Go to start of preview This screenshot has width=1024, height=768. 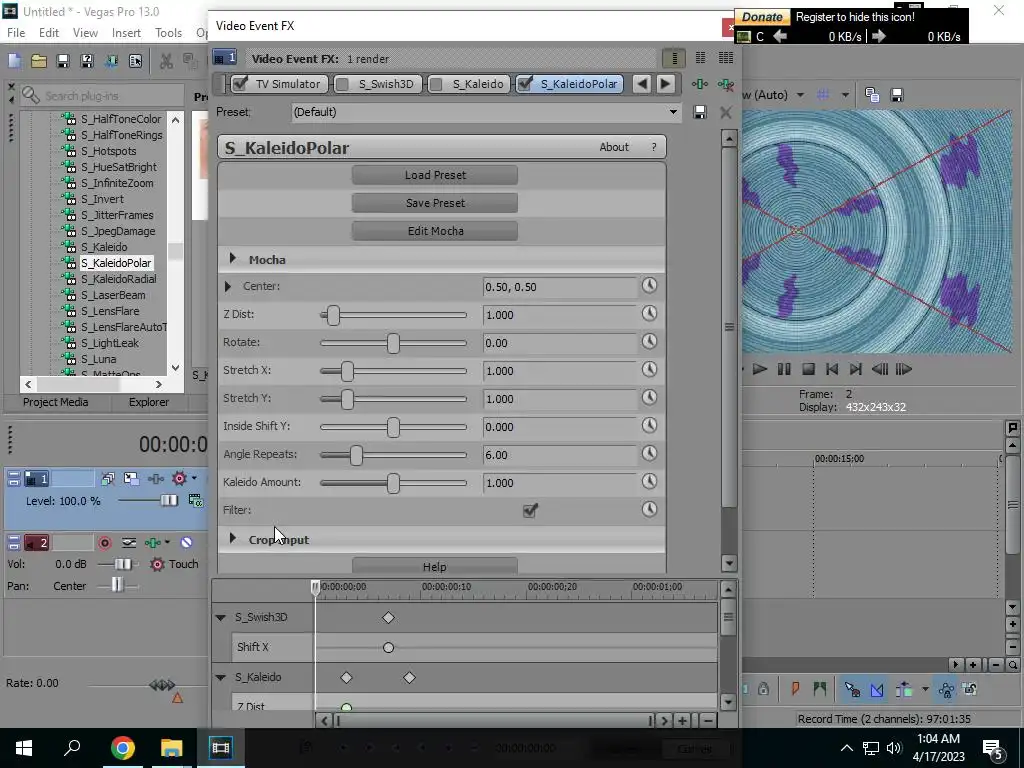831,369
